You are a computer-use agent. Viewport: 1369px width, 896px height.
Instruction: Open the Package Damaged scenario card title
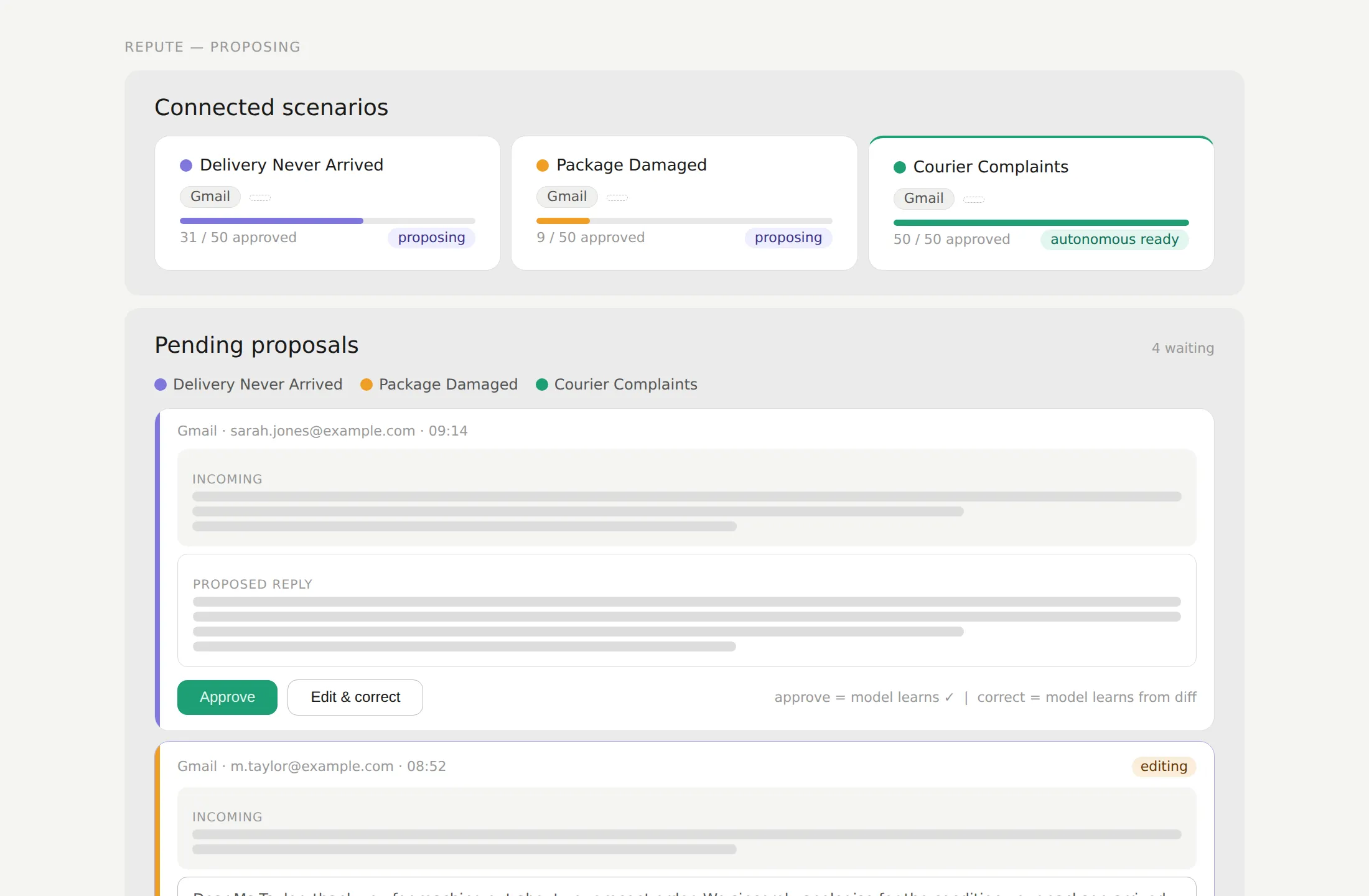tap(632, 165)
